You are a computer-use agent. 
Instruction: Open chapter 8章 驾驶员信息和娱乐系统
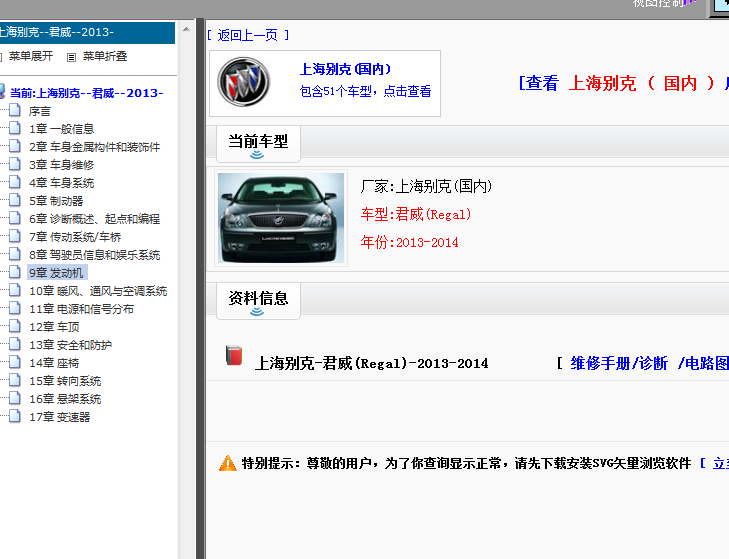pos(94,255)
